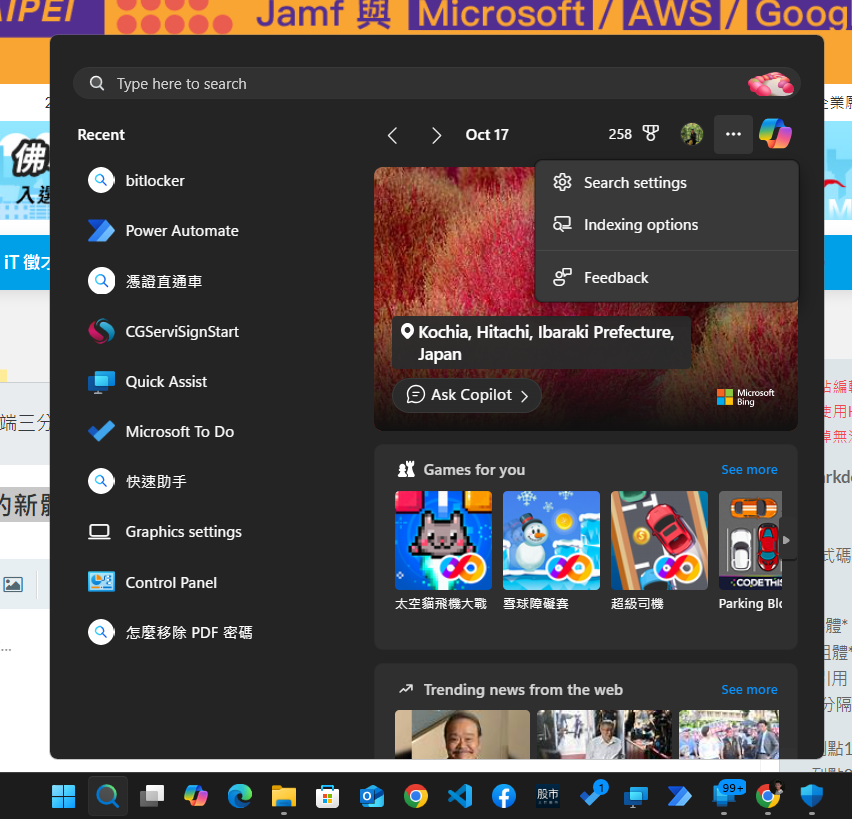
Task: Open File Explorer from taskbar
Action: click(284, 797)
